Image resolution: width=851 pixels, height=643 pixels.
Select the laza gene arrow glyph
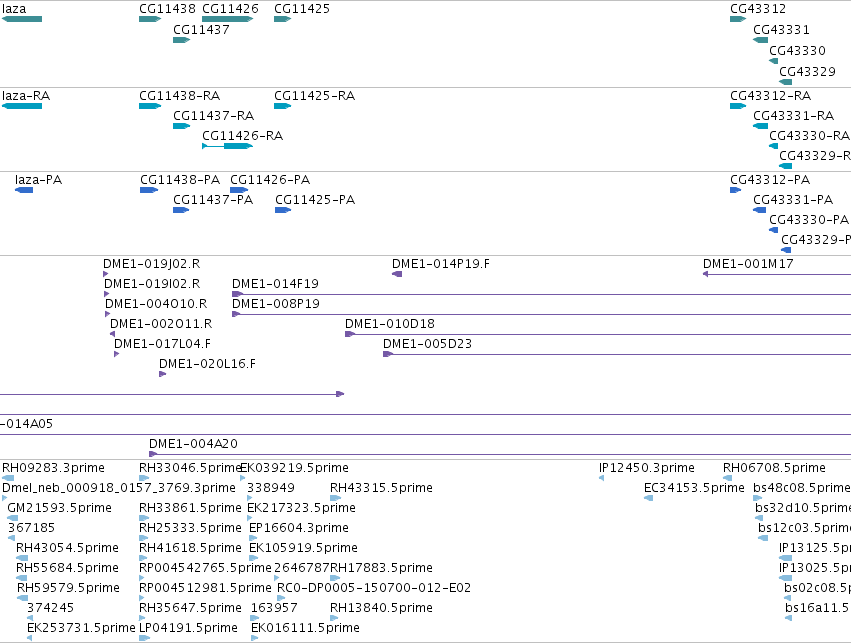point(22,19)
